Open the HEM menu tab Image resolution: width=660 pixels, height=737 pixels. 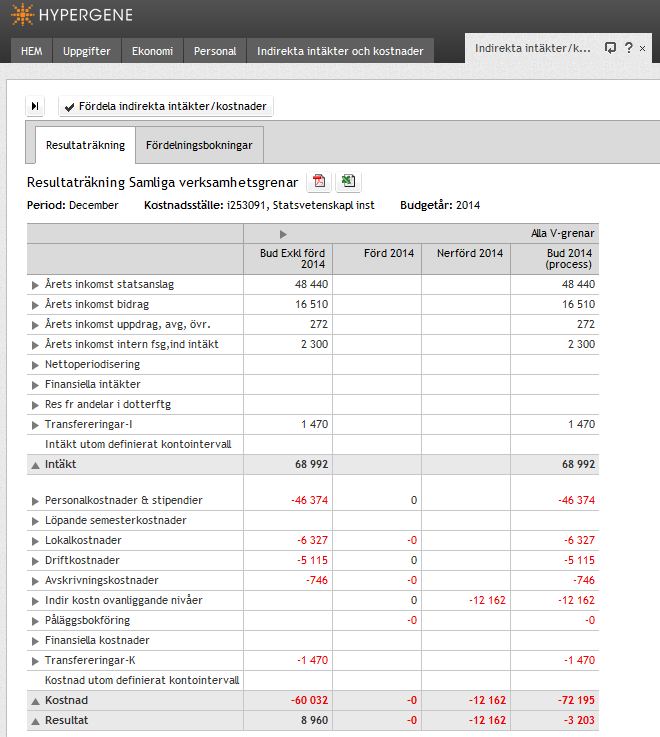click(31, 51)
